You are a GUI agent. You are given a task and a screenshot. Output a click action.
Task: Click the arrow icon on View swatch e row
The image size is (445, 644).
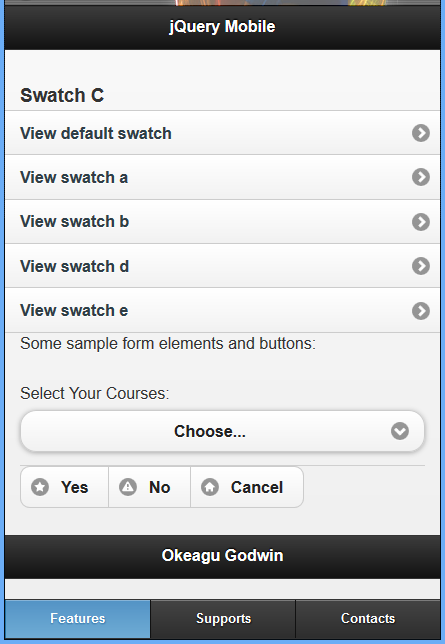tap(421, 310)
